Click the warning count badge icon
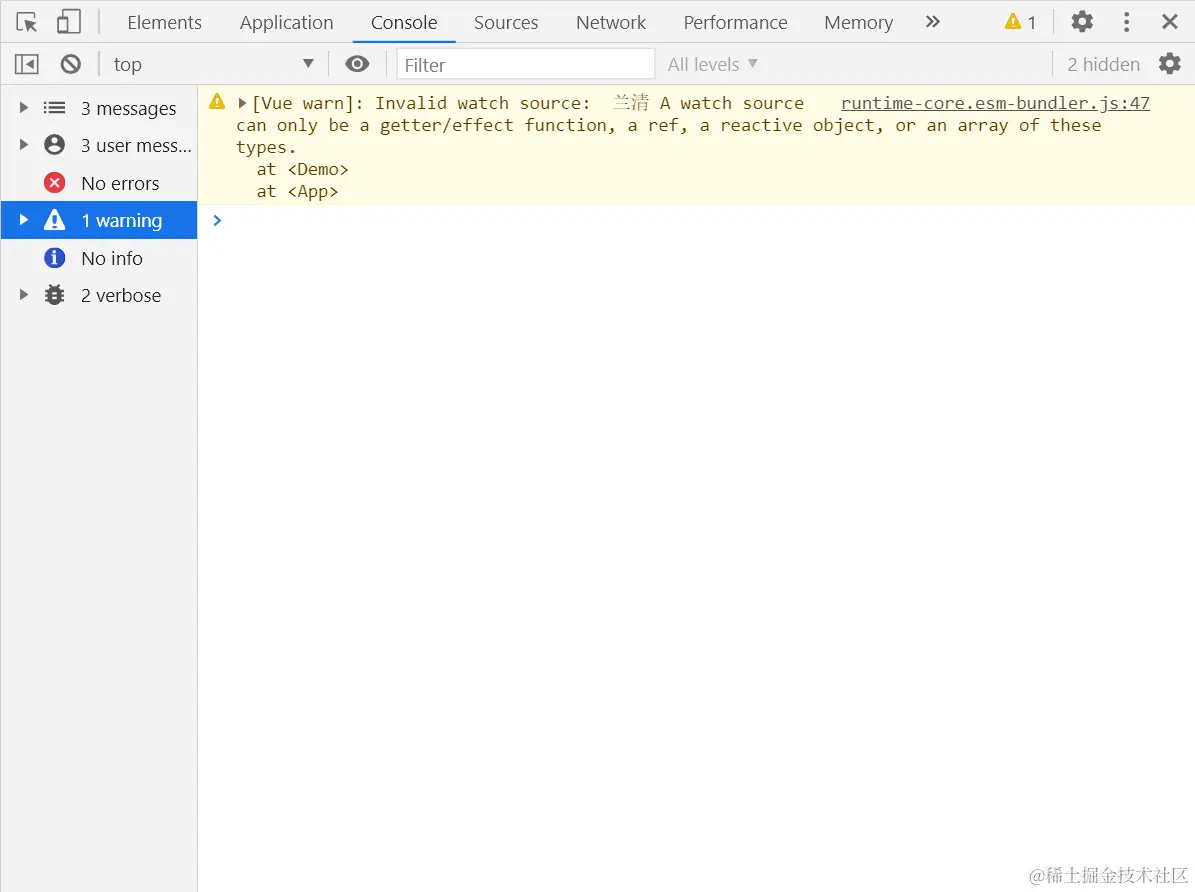 point(1013,22)
